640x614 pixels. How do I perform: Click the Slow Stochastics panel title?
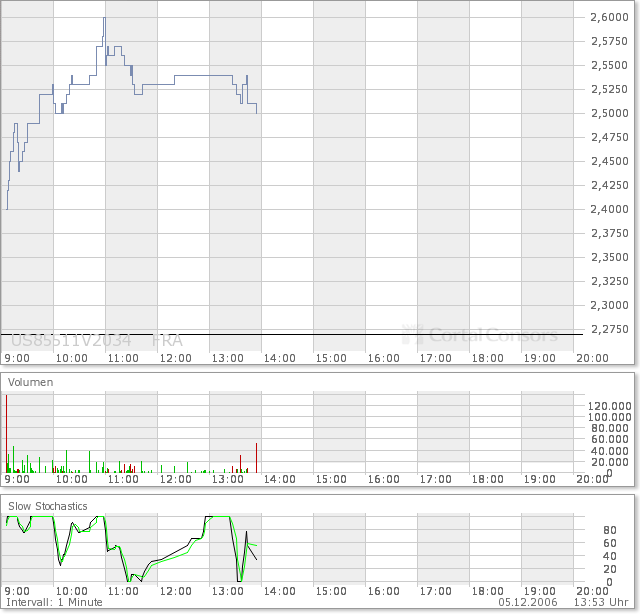tap(48, 506)
